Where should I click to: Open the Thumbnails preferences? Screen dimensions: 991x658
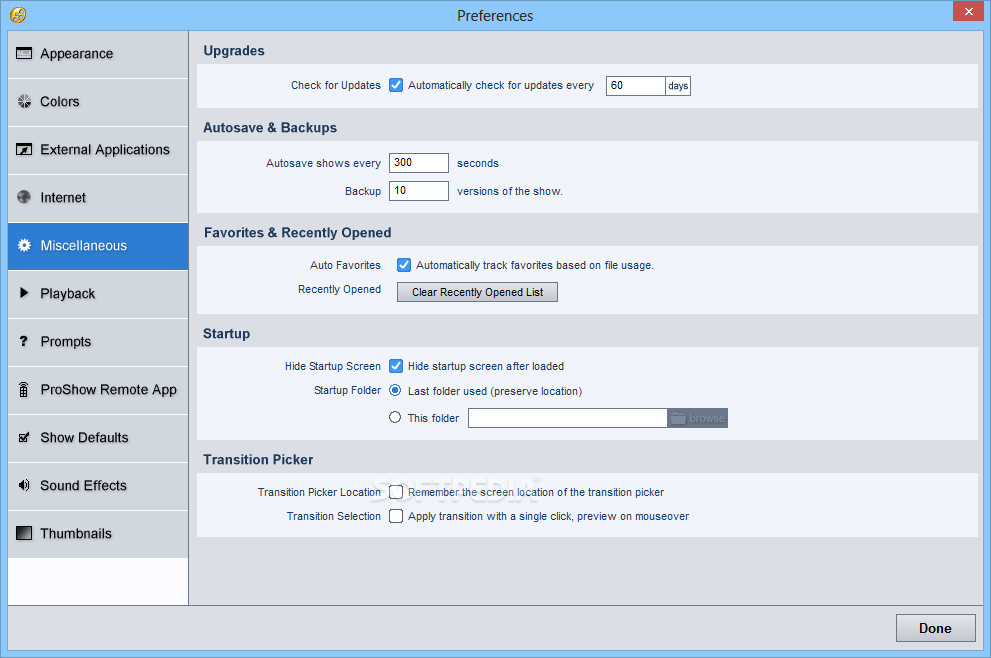pyautogui.click(x=98, y=535)
